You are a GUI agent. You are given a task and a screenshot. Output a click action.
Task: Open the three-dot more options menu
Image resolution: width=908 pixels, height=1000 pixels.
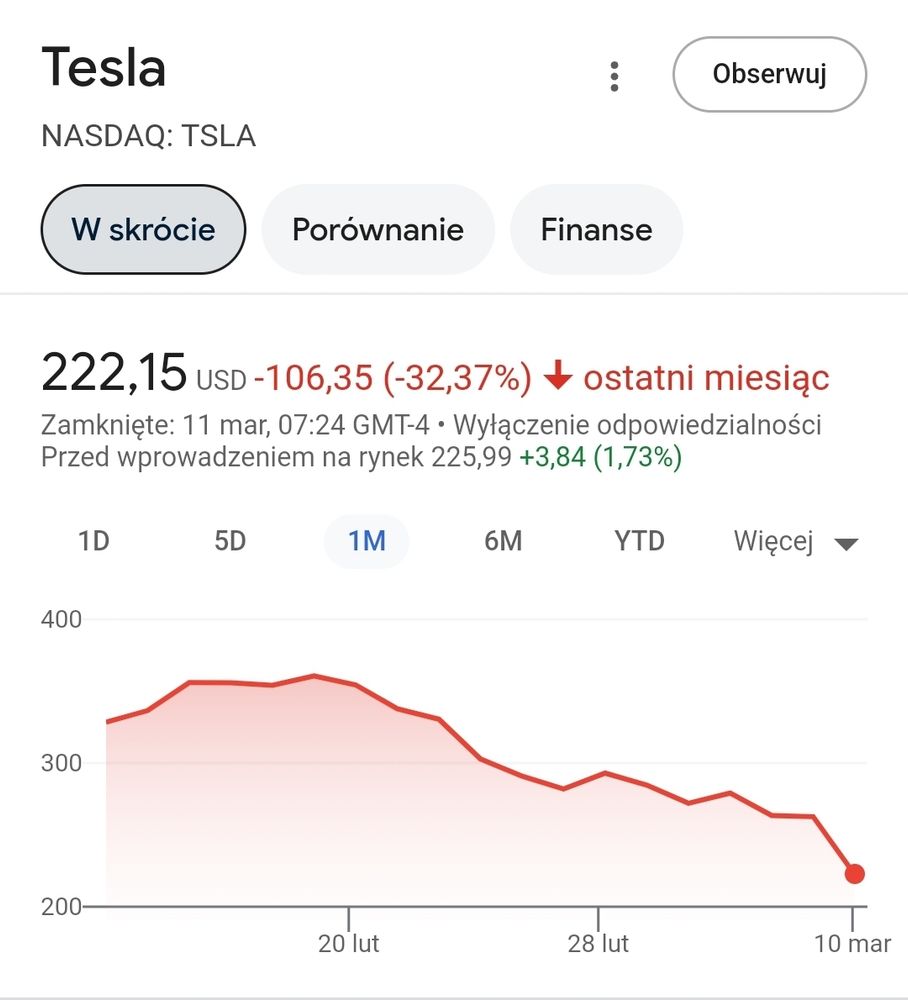coord(614,76)
